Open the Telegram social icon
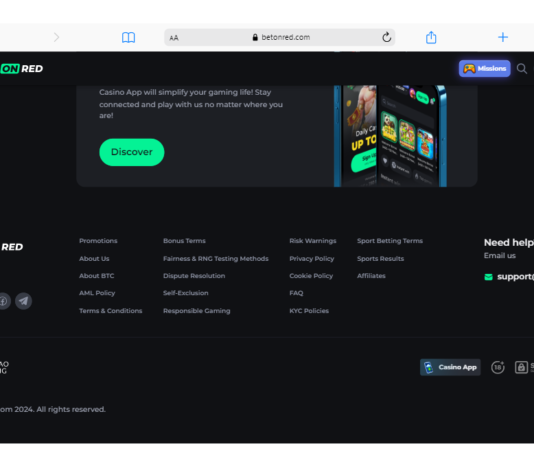 click(23, 301)
